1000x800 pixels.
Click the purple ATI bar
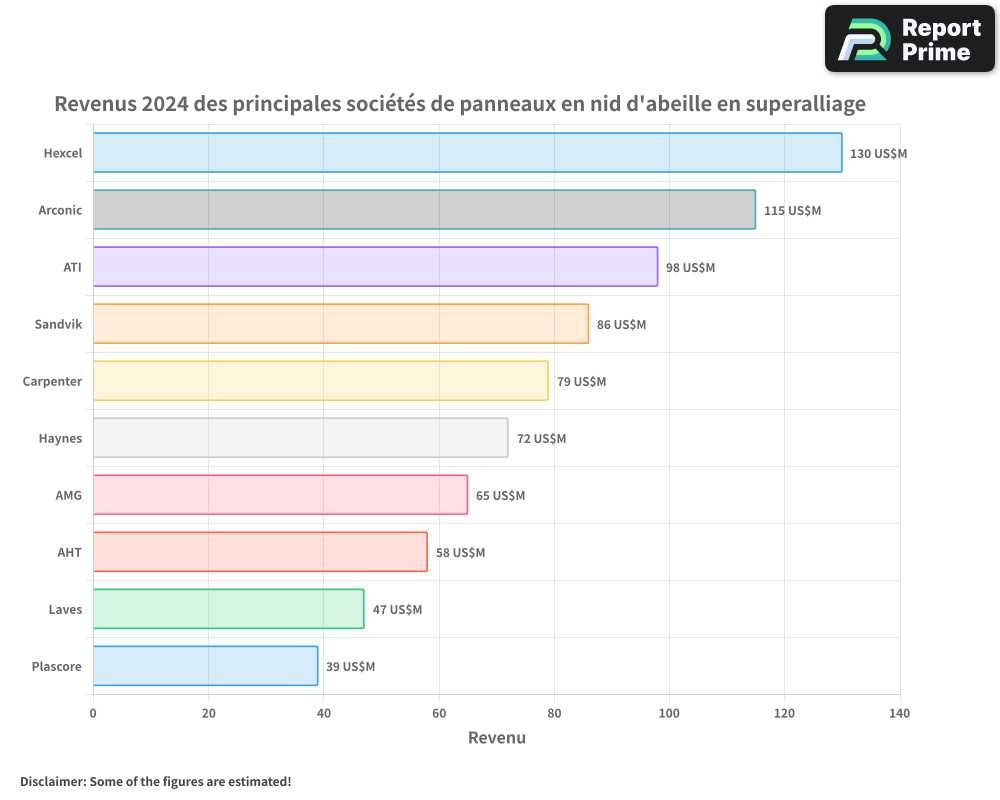pyautogui.click(x=375, y=267)
